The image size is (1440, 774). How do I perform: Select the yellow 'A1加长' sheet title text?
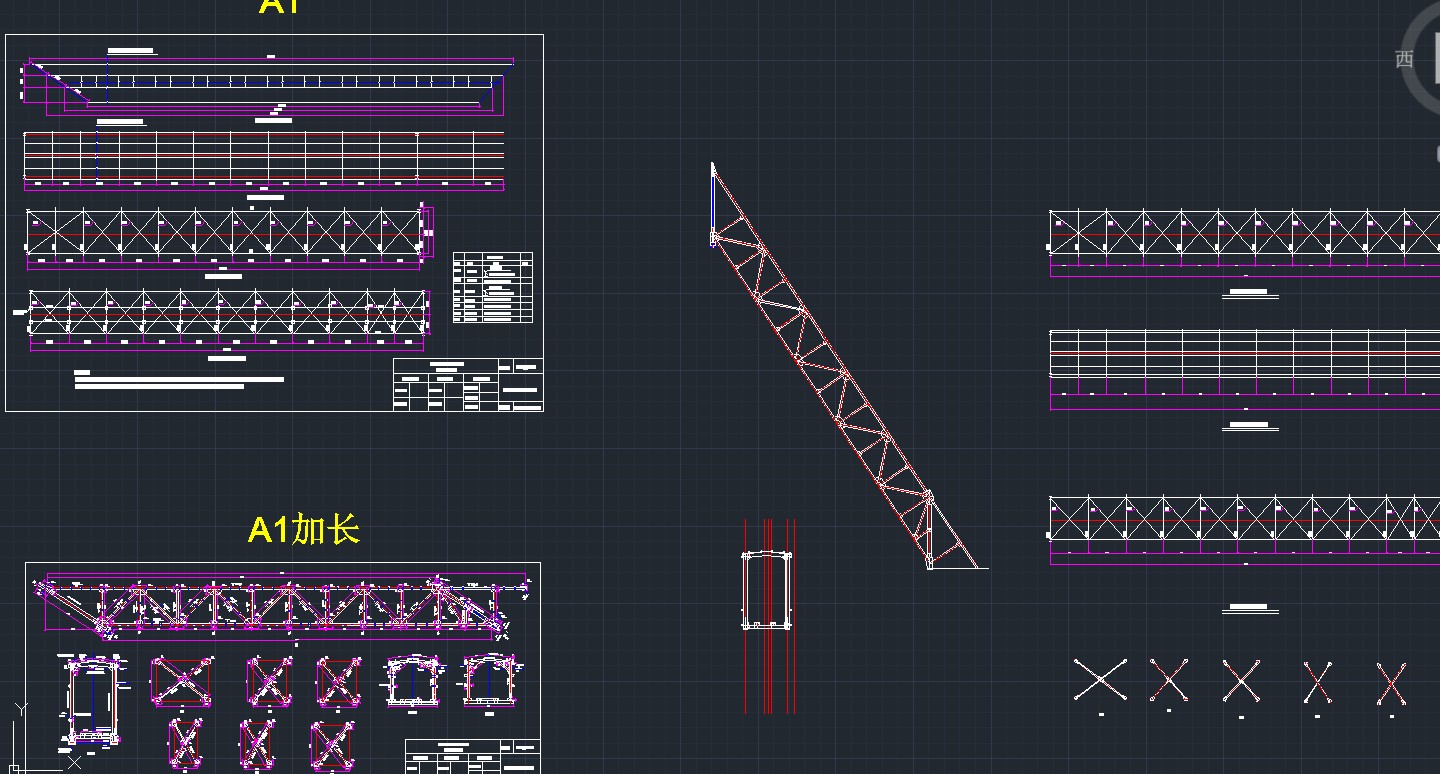(303, 530)
